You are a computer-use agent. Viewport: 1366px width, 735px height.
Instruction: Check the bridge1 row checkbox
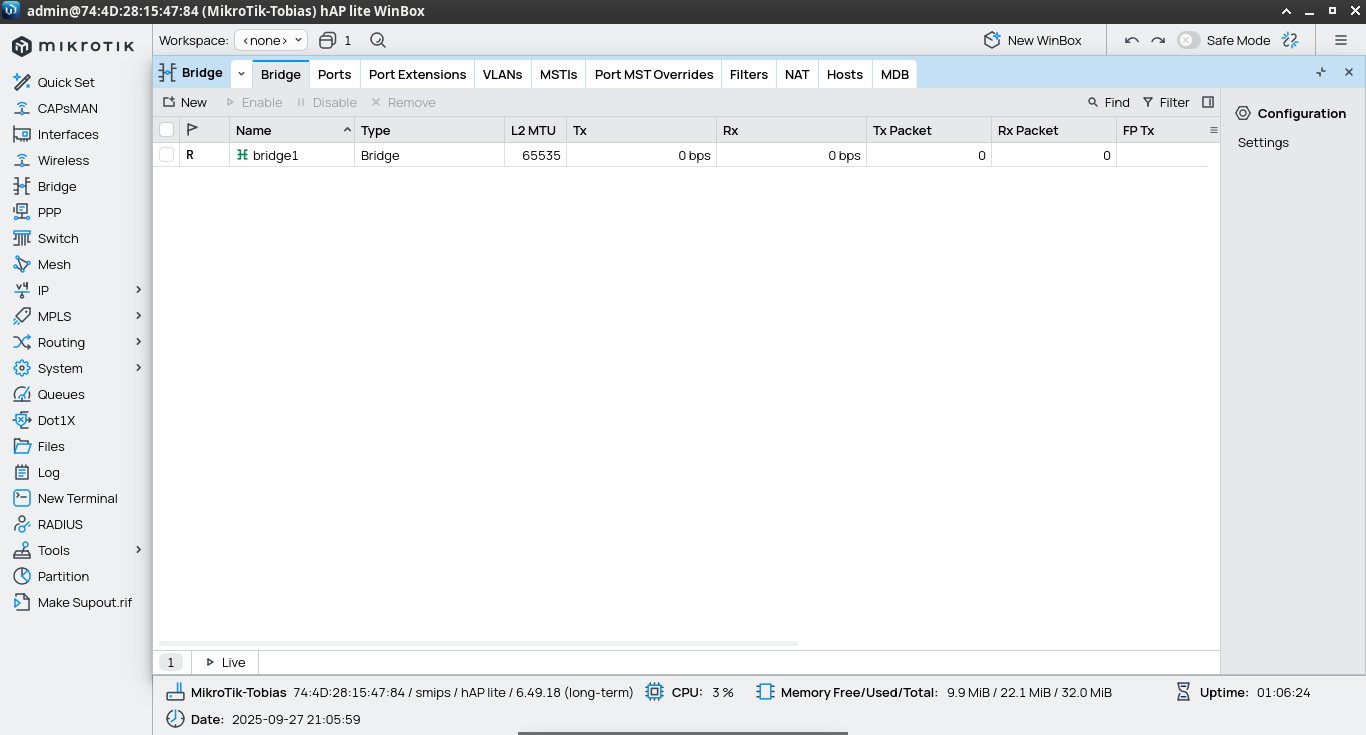[x=166, y=155]
